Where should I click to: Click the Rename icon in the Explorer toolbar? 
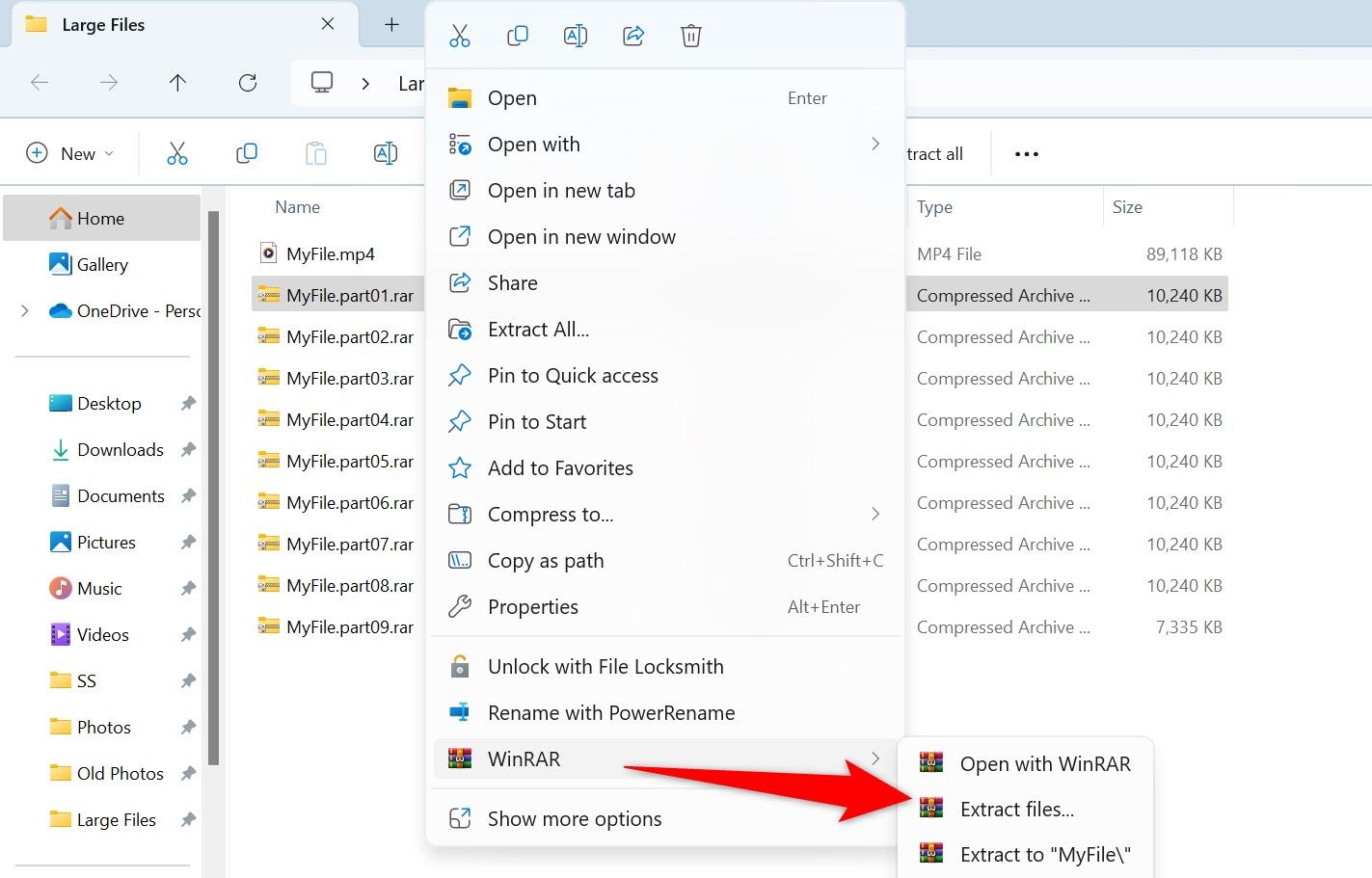pos(386,152)
